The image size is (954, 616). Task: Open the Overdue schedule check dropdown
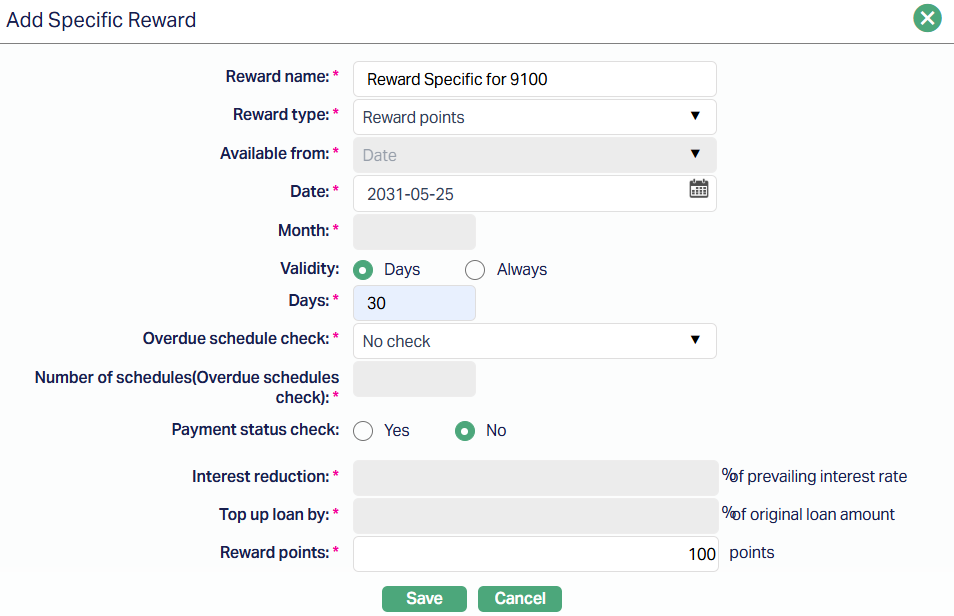click(x=534, y=341)
